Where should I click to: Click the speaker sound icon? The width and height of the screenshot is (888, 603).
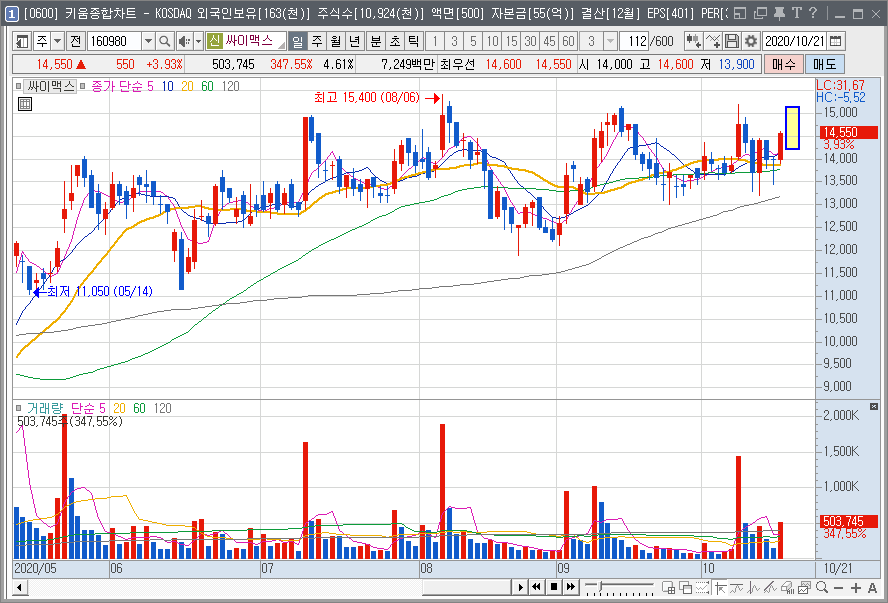click(x=184, y=41)
